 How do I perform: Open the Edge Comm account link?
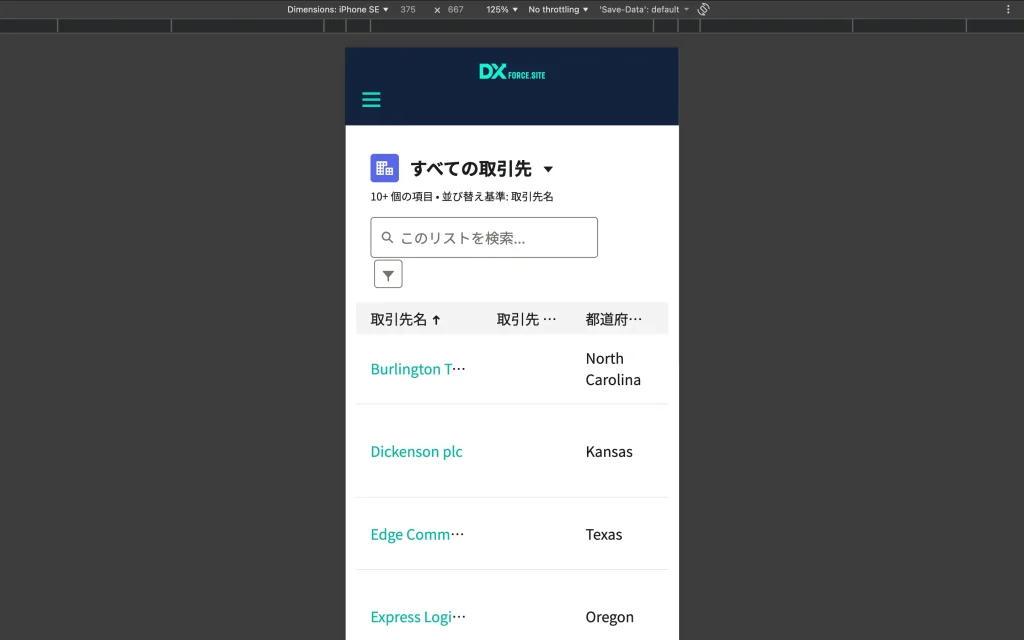417,535
